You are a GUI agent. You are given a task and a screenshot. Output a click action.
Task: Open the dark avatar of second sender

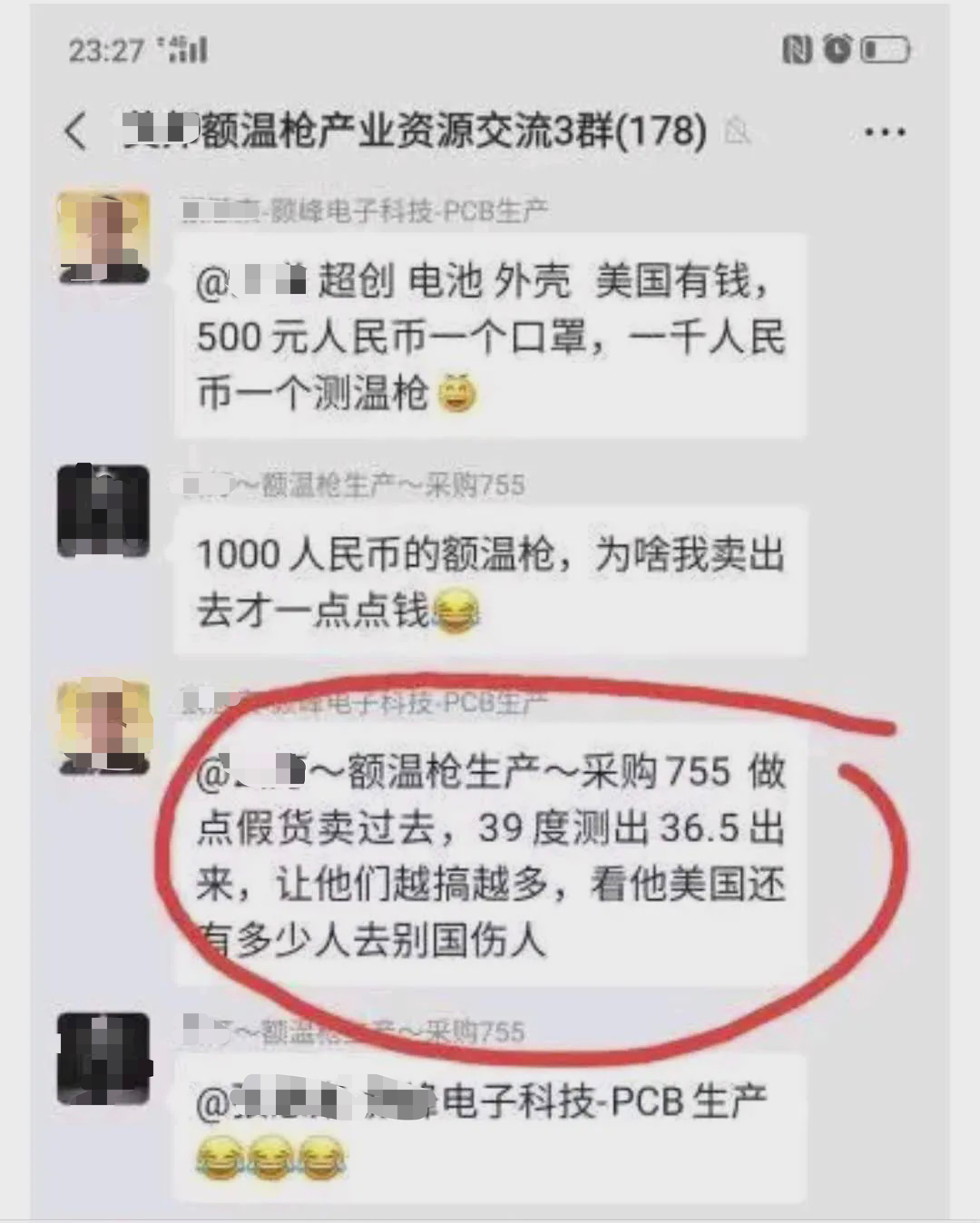pos(103,511)
